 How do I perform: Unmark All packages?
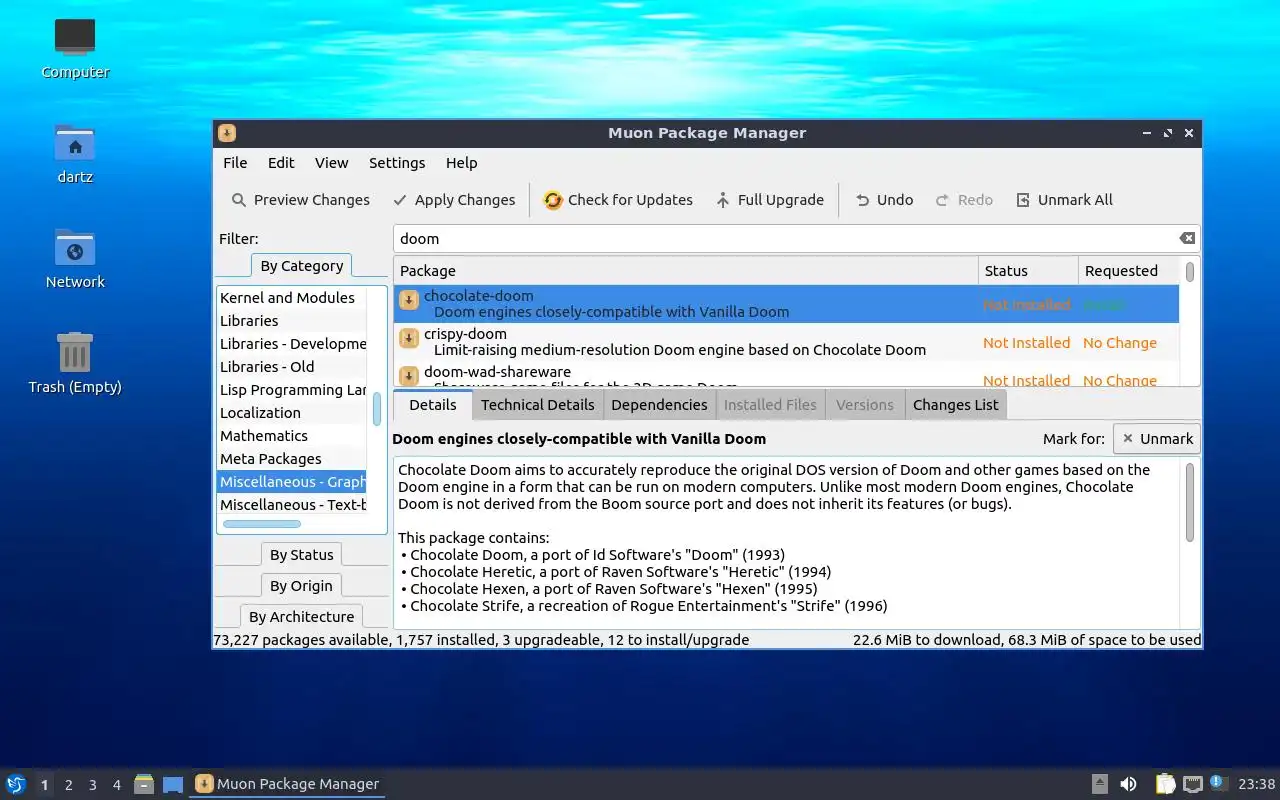tap(1064, 200)
